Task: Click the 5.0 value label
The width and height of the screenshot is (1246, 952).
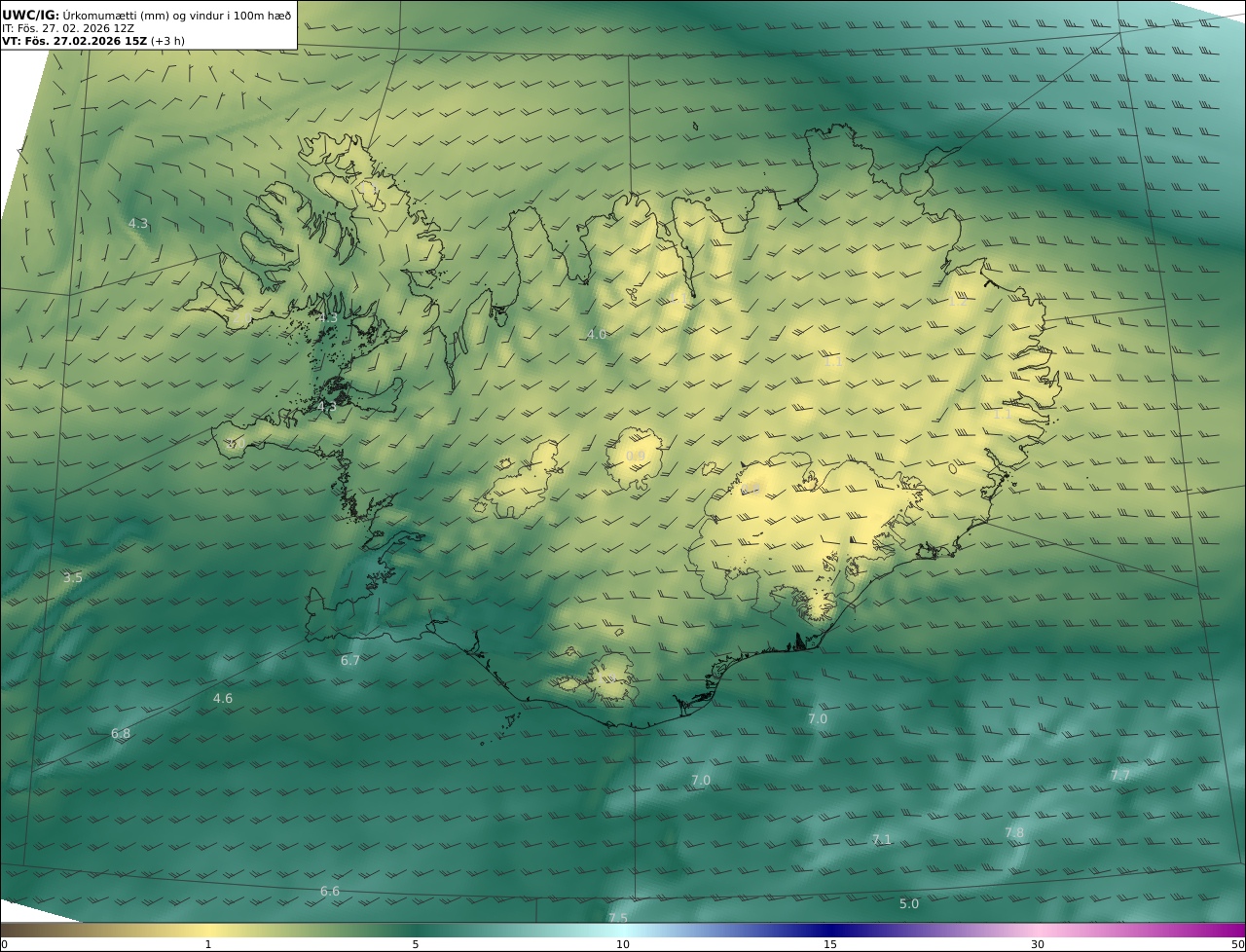Action: coord(908,903)
